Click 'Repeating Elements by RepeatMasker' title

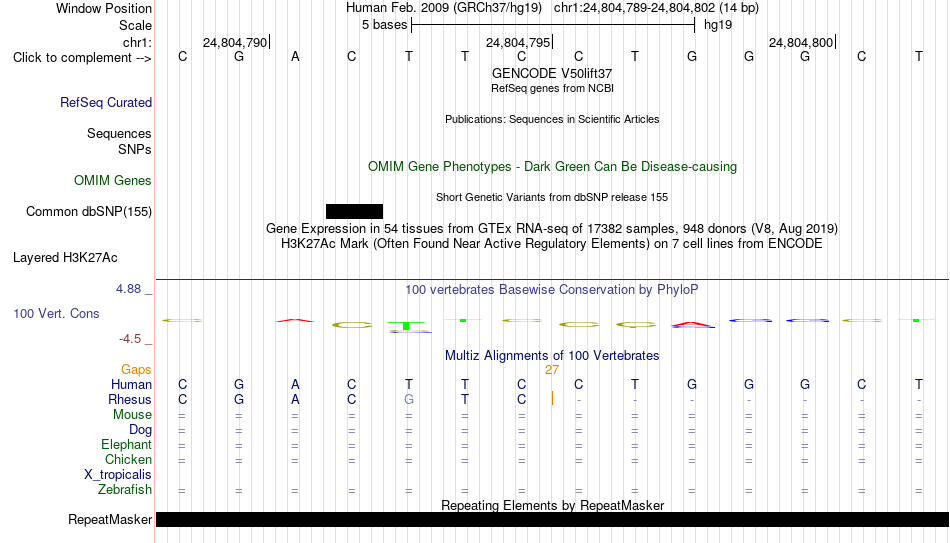point(553,505)
